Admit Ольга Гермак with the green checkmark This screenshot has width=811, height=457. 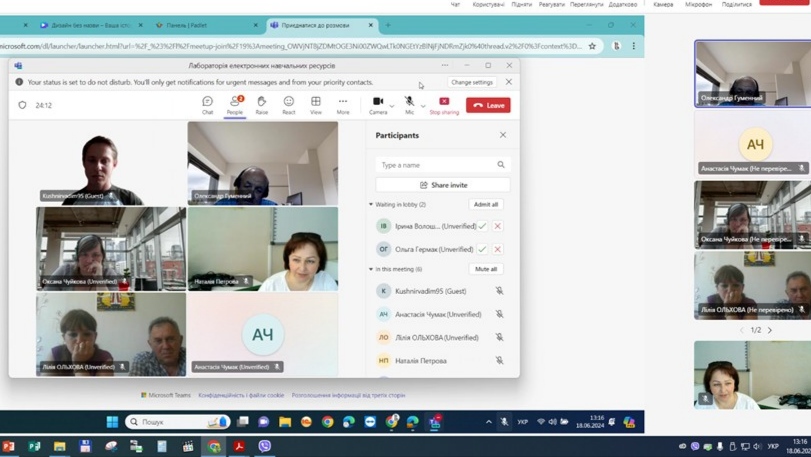click(482, 249)
